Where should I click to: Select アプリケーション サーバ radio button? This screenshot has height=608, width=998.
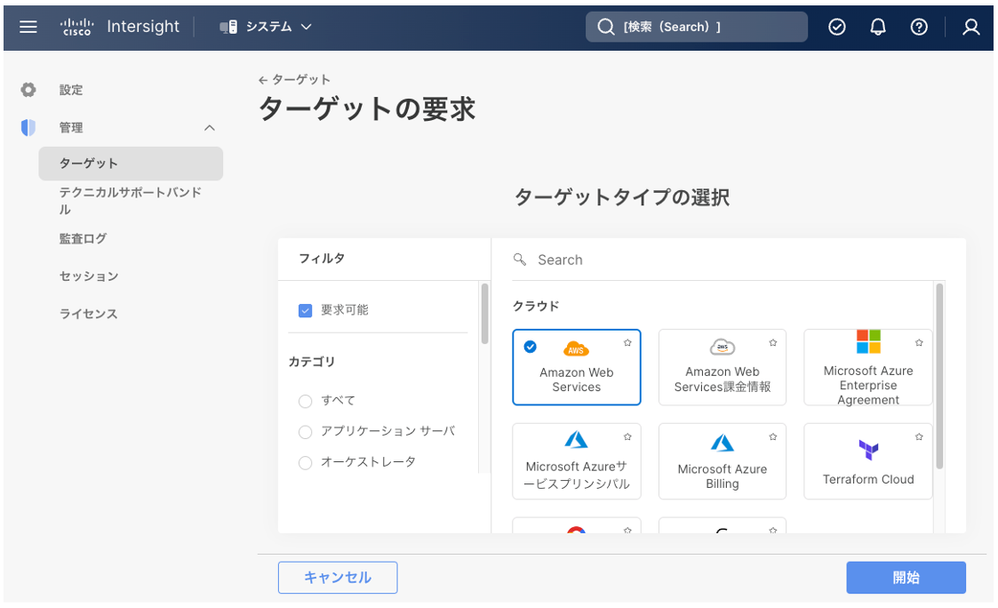coord(306,432)
